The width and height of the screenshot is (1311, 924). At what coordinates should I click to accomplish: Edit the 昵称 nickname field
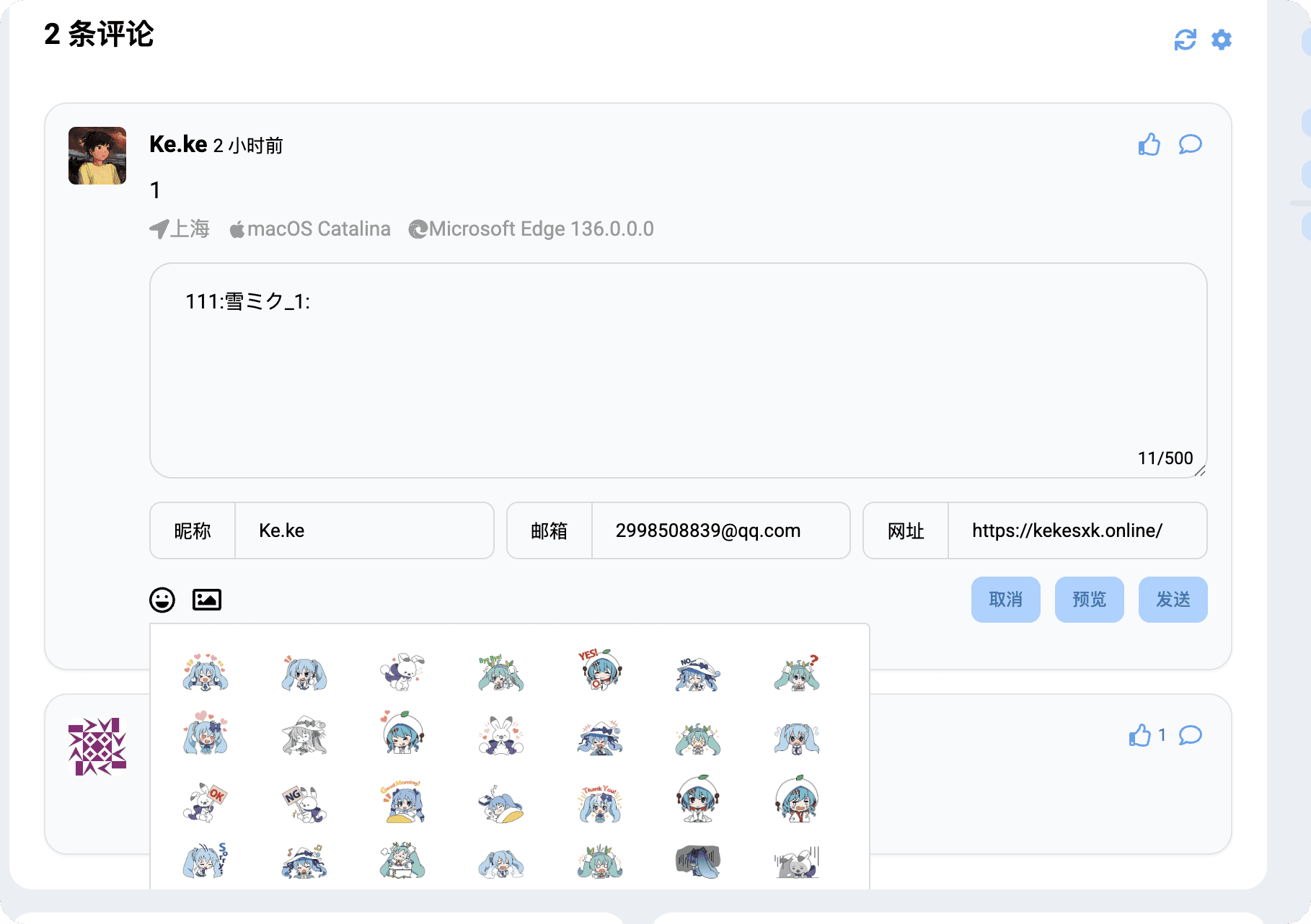364,530
